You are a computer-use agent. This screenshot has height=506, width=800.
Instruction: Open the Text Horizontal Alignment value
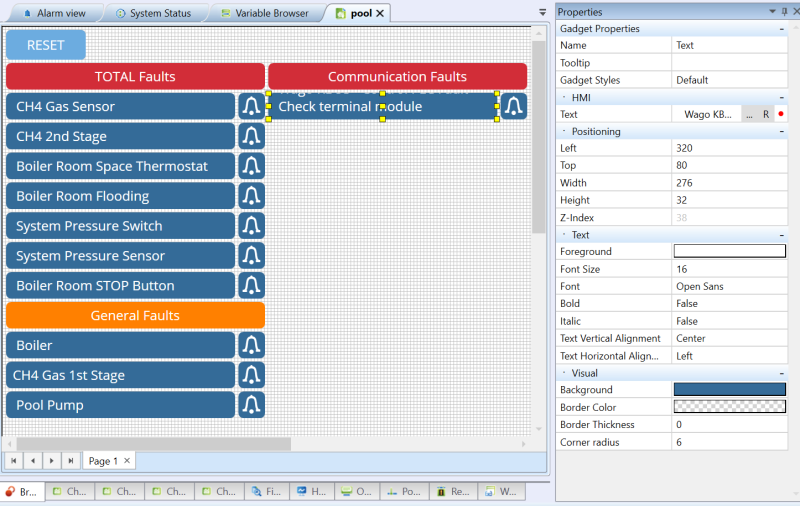[x=730, y=356]
